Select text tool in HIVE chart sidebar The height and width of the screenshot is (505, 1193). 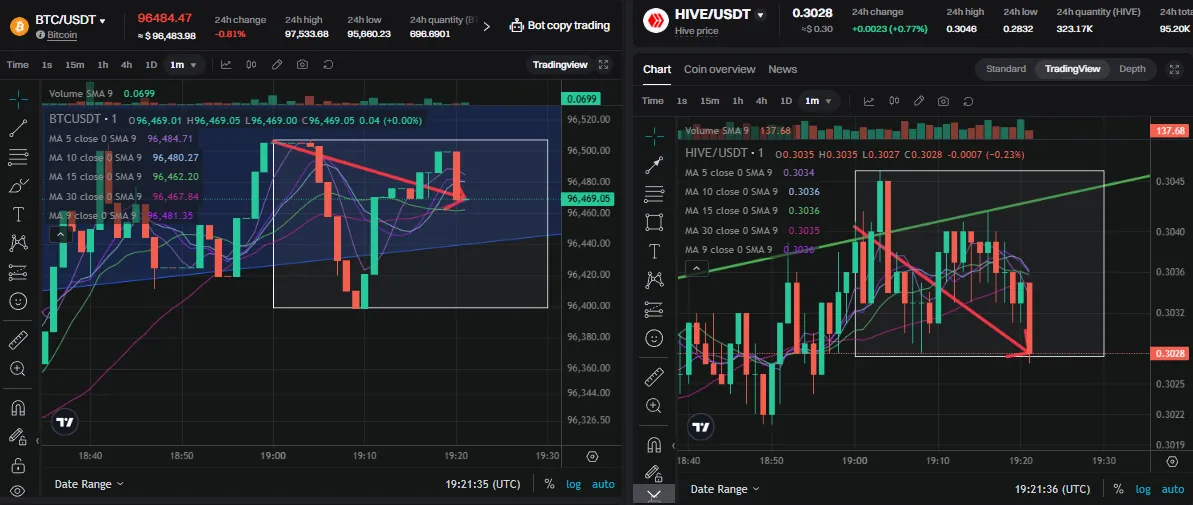(654, 251)
